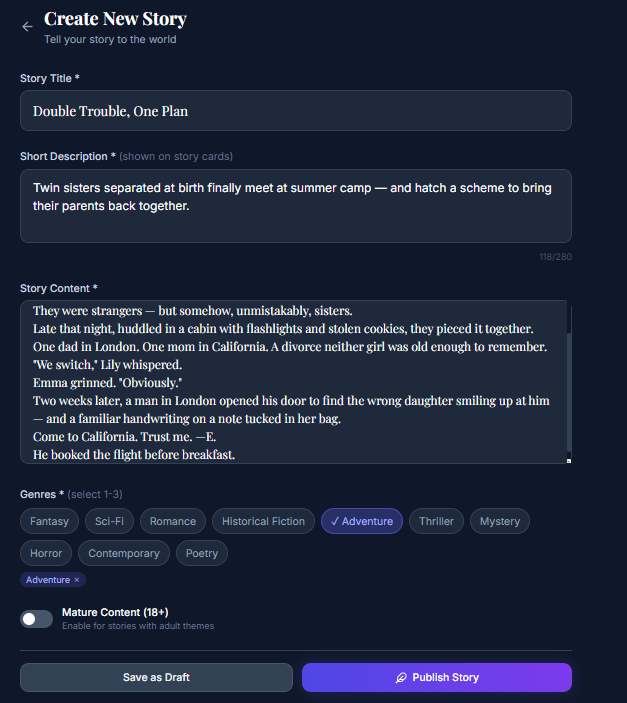This screenshot has width=627, height=703.
Task: Remove the Adventure tag chip
Action: (76, 580)
